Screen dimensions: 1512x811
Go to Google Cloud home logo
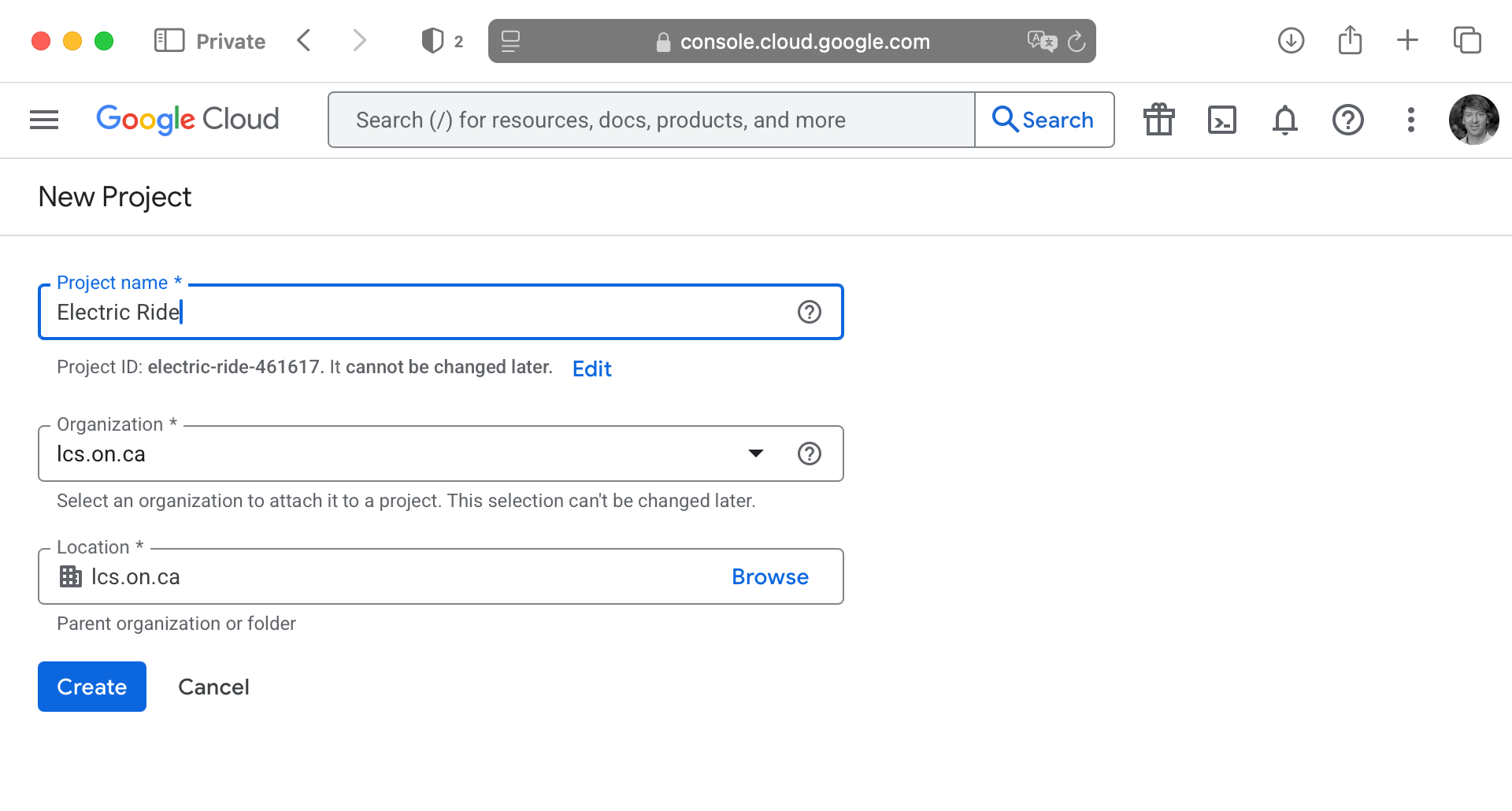coord(187,120)
